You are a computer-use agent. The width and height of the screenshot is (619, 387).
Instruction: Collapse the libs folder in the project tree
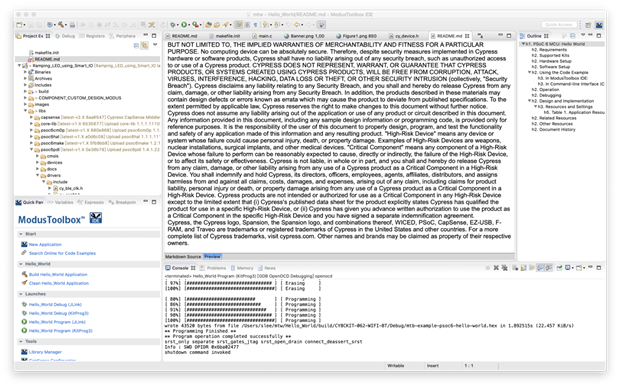click(x=26, y=111)
